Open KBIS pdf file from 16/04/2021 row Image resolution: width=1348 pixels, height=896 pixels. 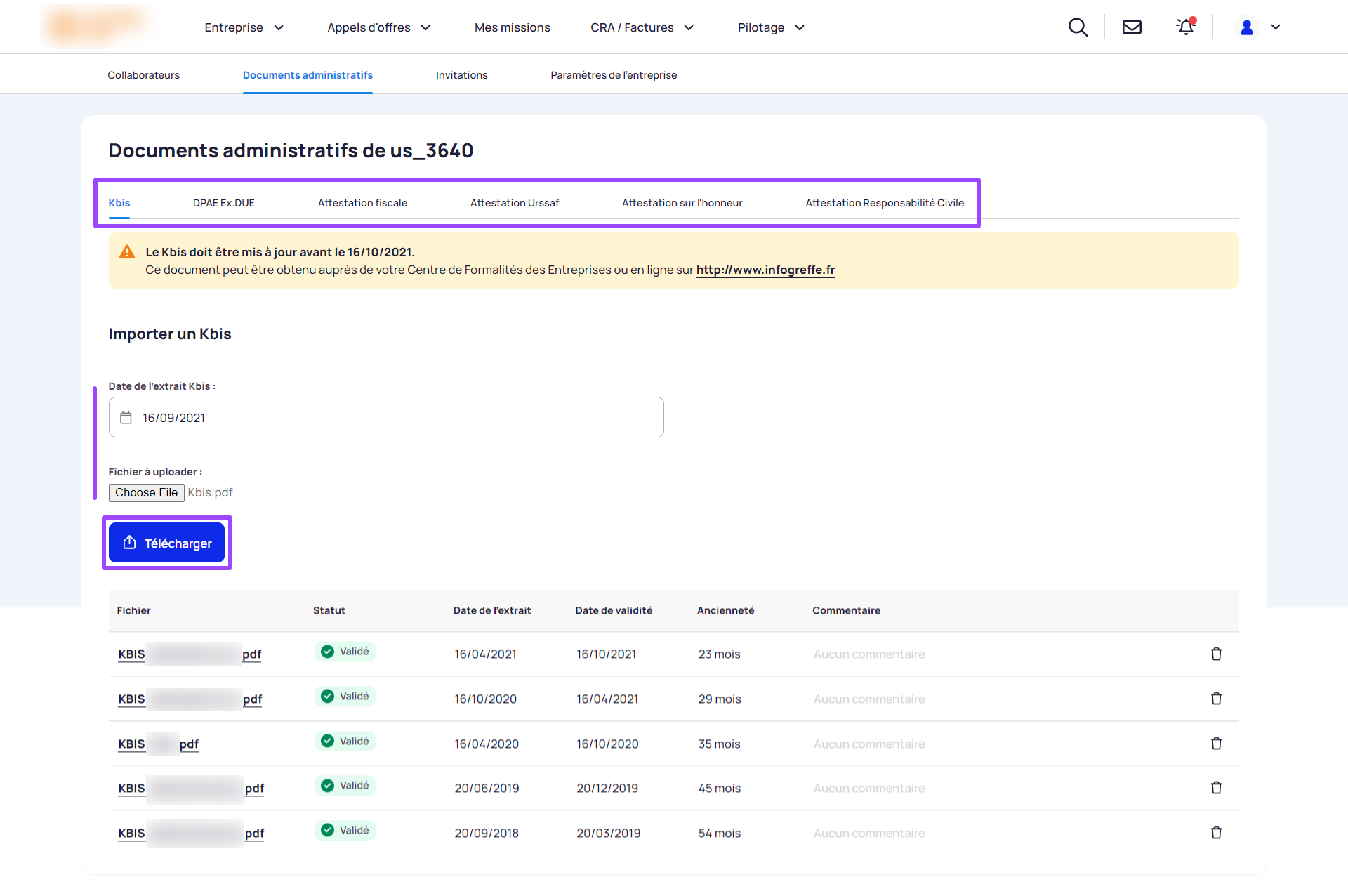tap(190, 654)
